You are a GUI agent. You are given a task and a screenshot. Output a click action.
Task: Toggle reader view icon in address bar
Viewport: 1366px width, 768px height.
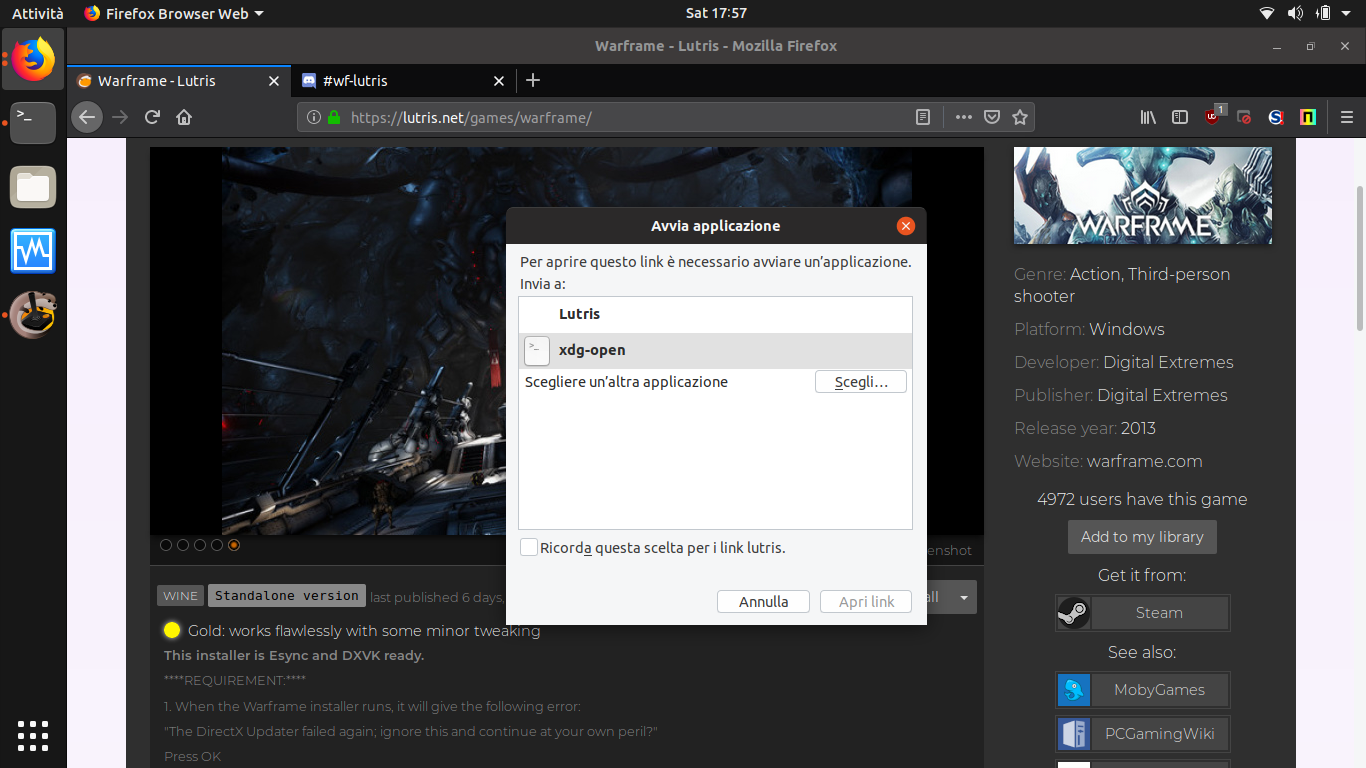pyautogui.click(x=923, y=117)
